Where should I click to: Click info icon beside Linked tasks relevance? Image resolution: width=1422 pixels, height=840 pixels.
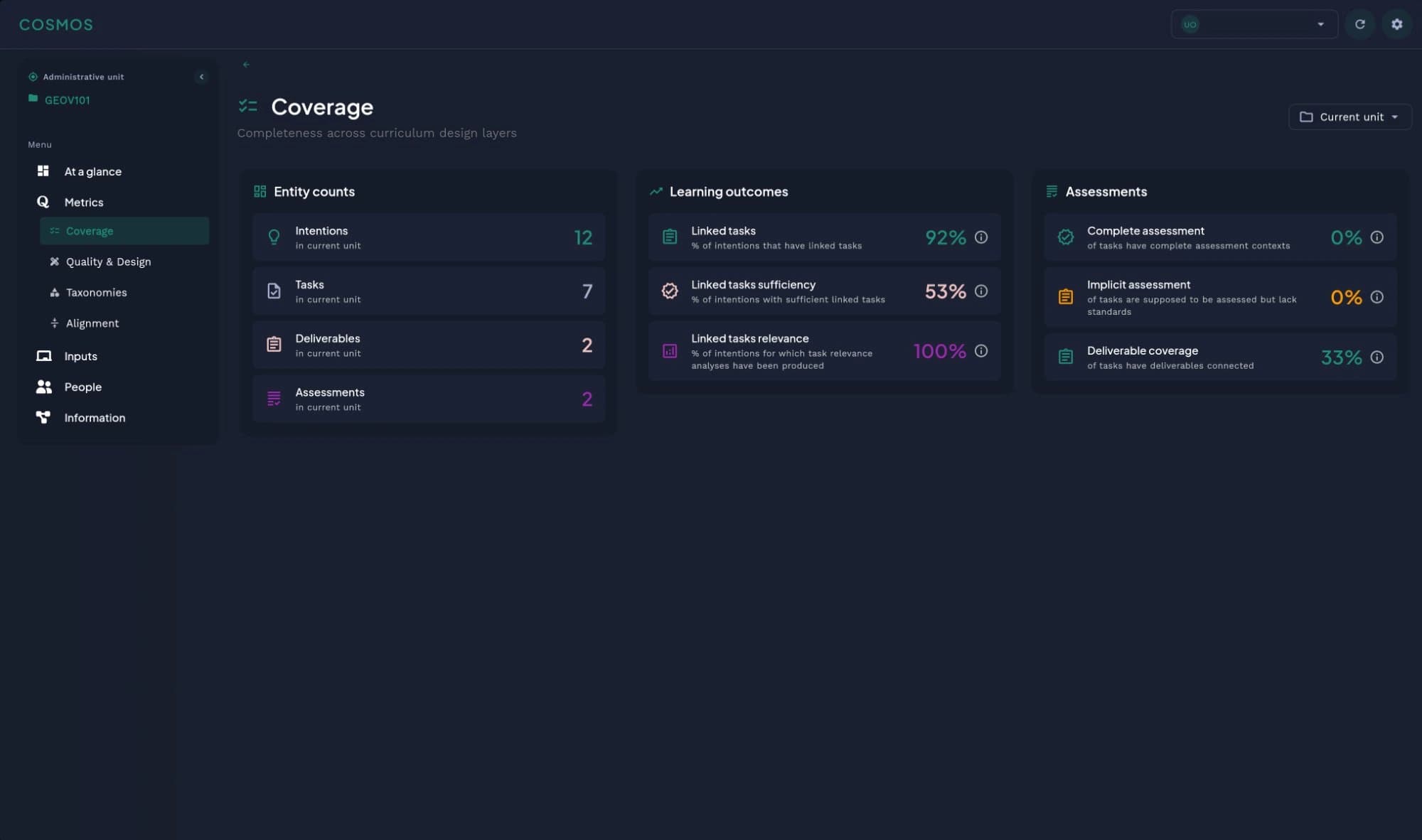click(980, 351)
